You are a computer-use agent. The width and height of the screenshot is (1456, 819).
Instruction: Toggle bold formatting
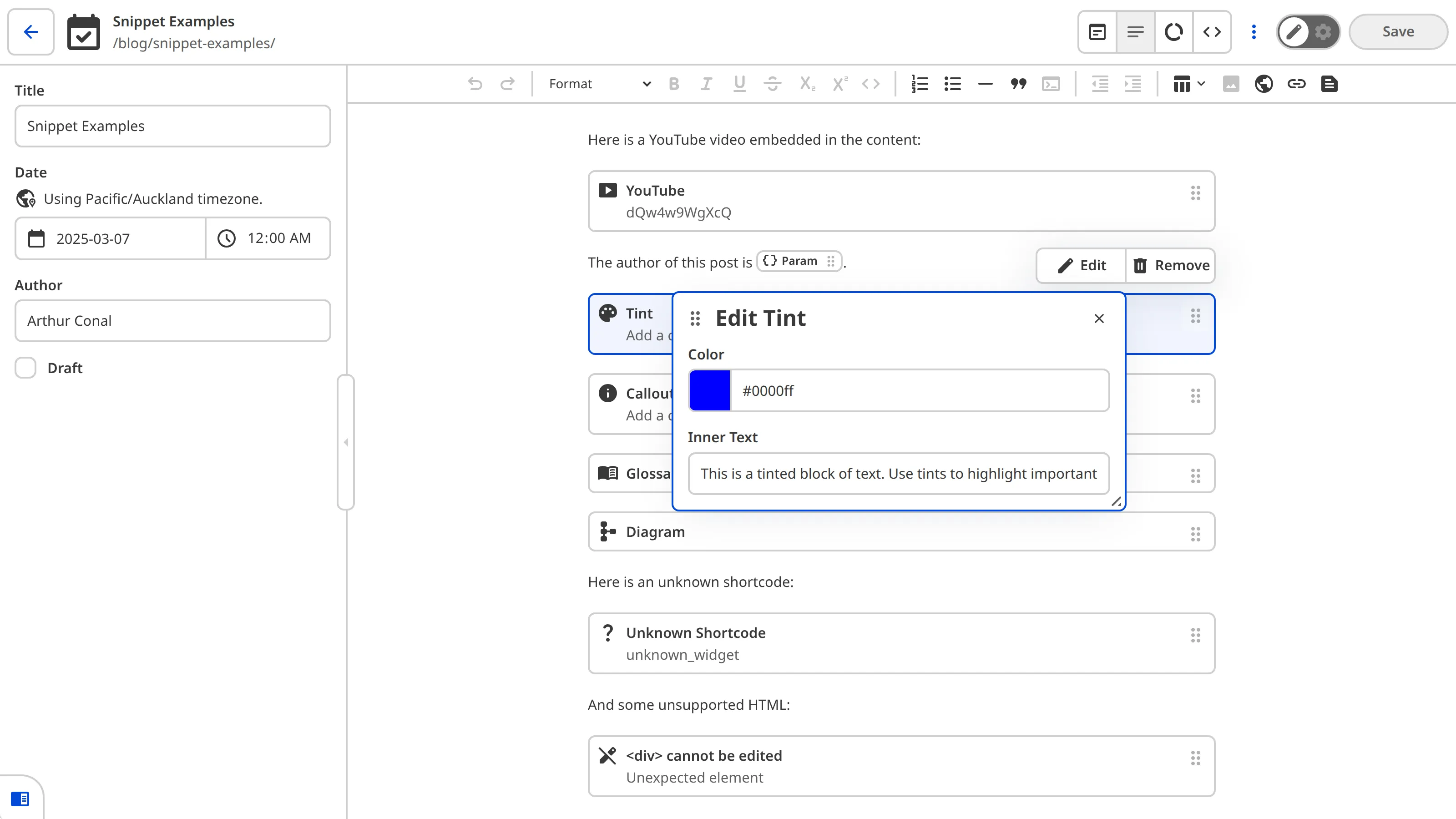pos(674,84)
